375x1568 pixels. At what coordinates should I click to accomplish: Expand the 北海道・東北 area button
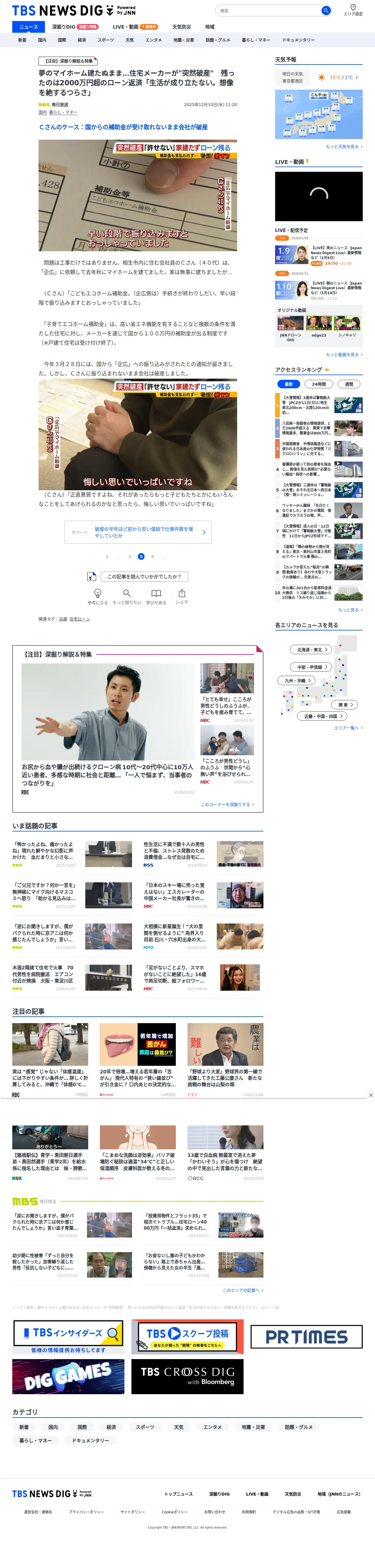click(311, 649)
